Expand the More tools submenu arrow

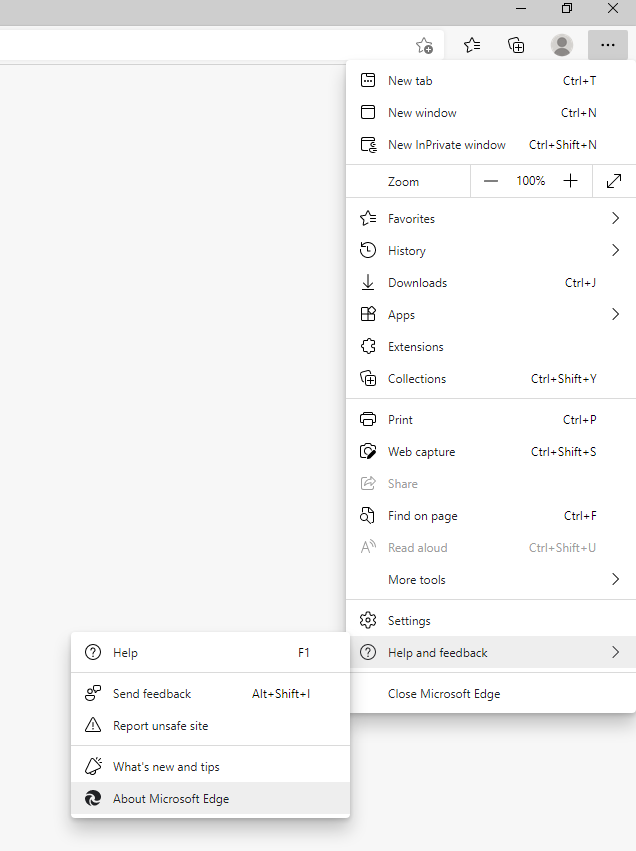[x=615, y=579]
